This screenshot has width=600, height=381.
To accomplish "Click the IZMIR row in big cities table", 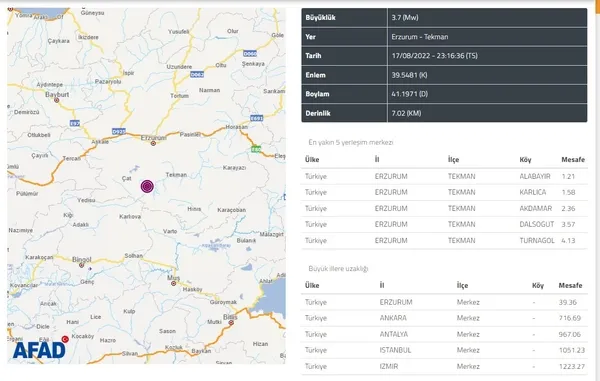I will 444,366.
